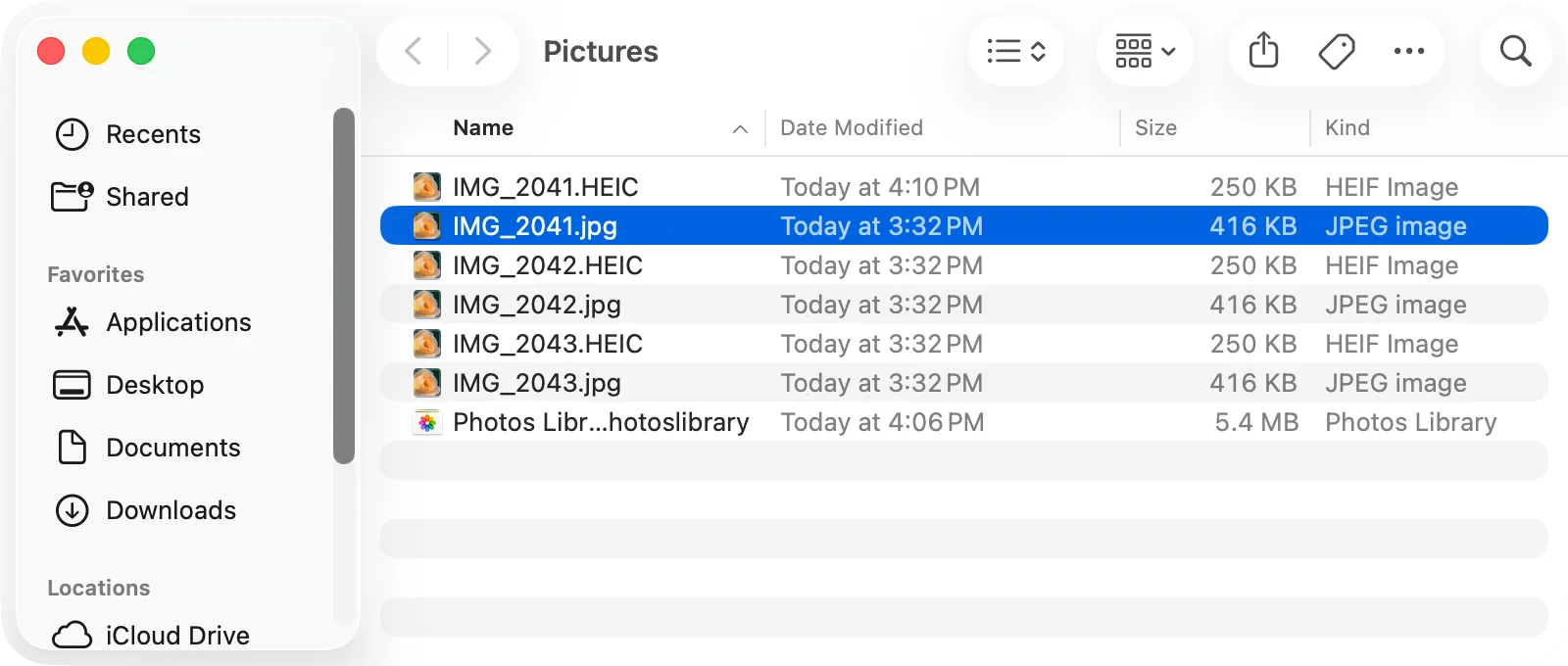
Task: Click the Favorites section heading
Action: (96, 274)
